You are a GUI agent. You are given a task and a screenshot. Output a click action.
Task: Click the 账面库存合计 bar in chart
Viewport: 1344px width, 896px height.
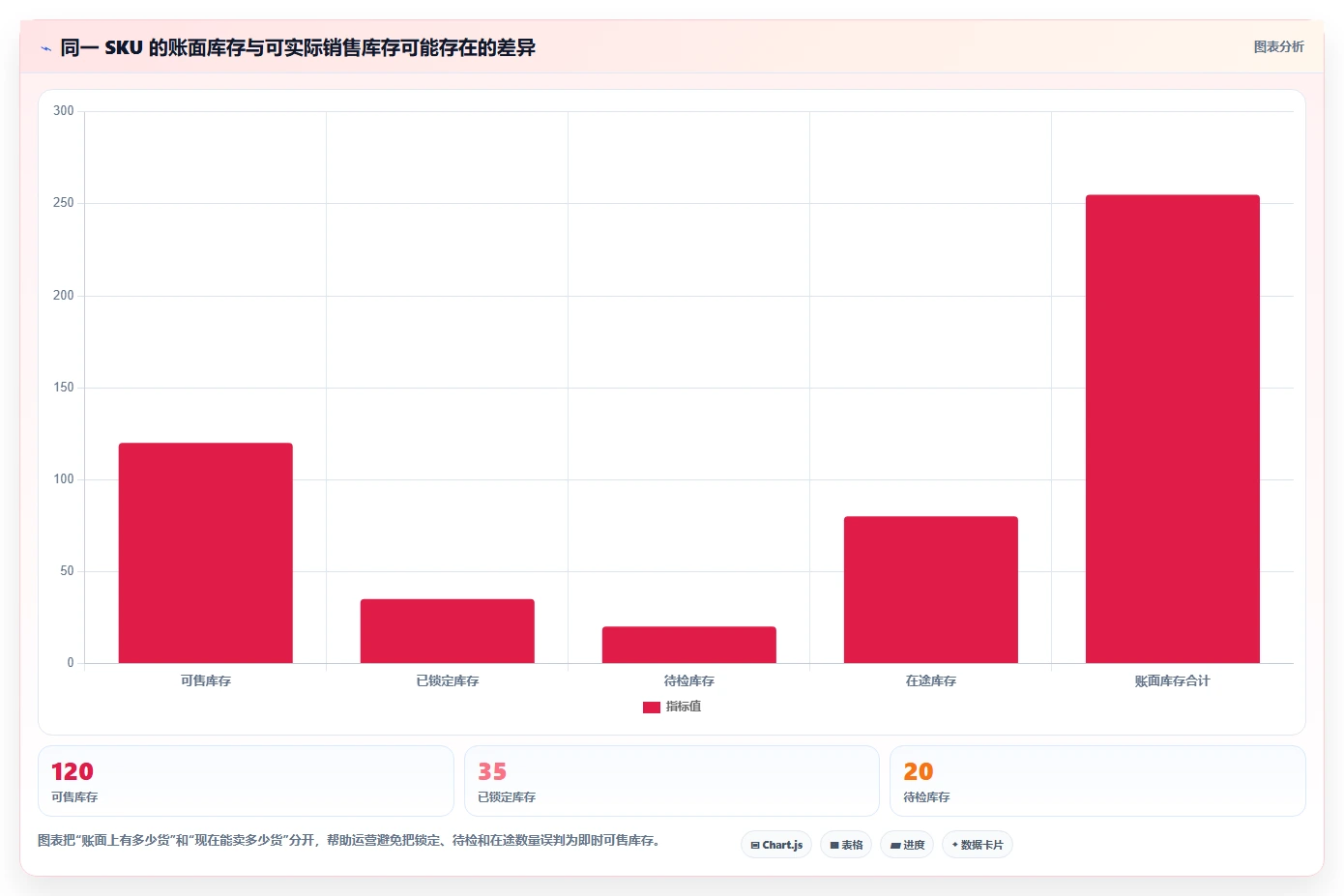click(1173, 429)
